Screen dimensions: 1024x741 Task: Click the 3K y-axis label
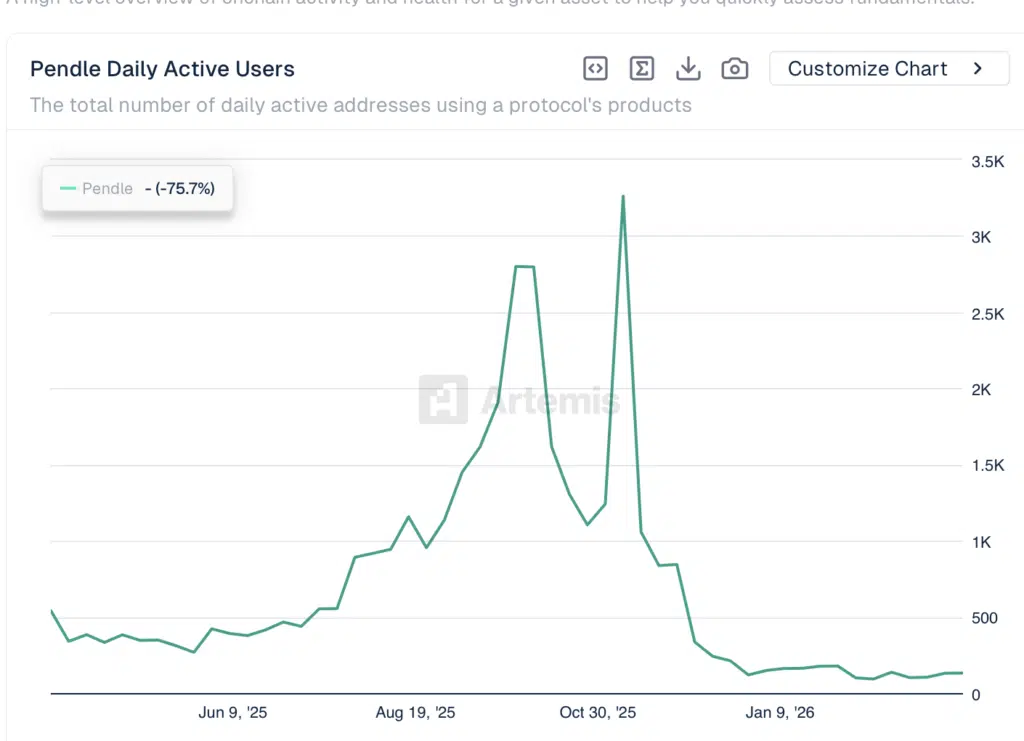(x=981, y=238)
